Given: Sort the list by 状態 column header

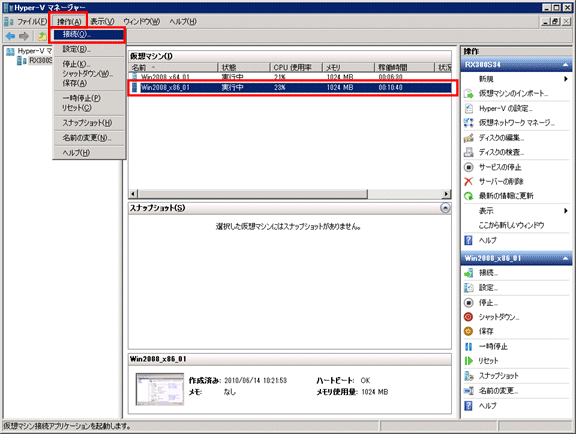Looking at the screenshot, I should [x=244, y=67].
